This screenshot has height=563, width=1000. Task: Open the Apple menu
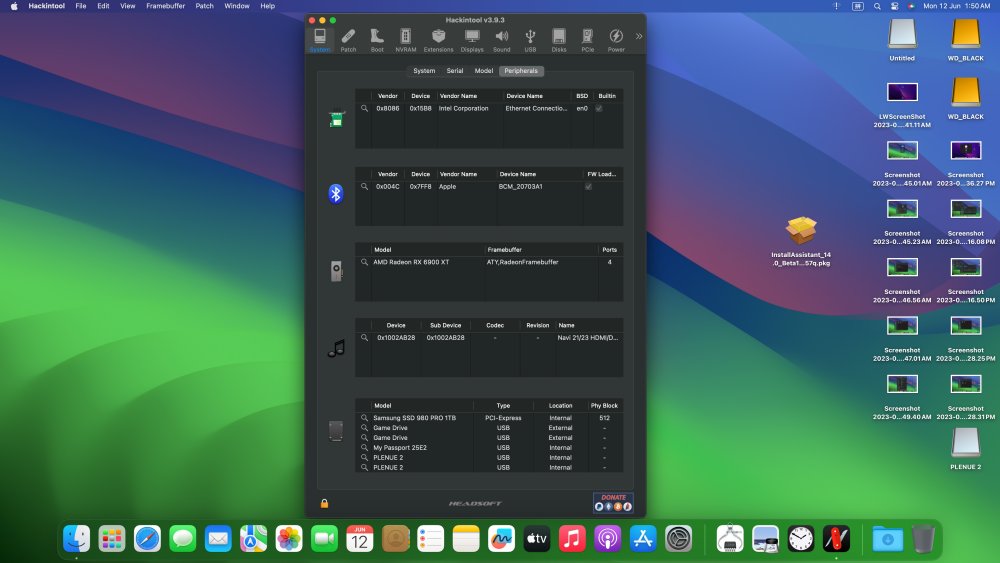[x=14, y=6]
